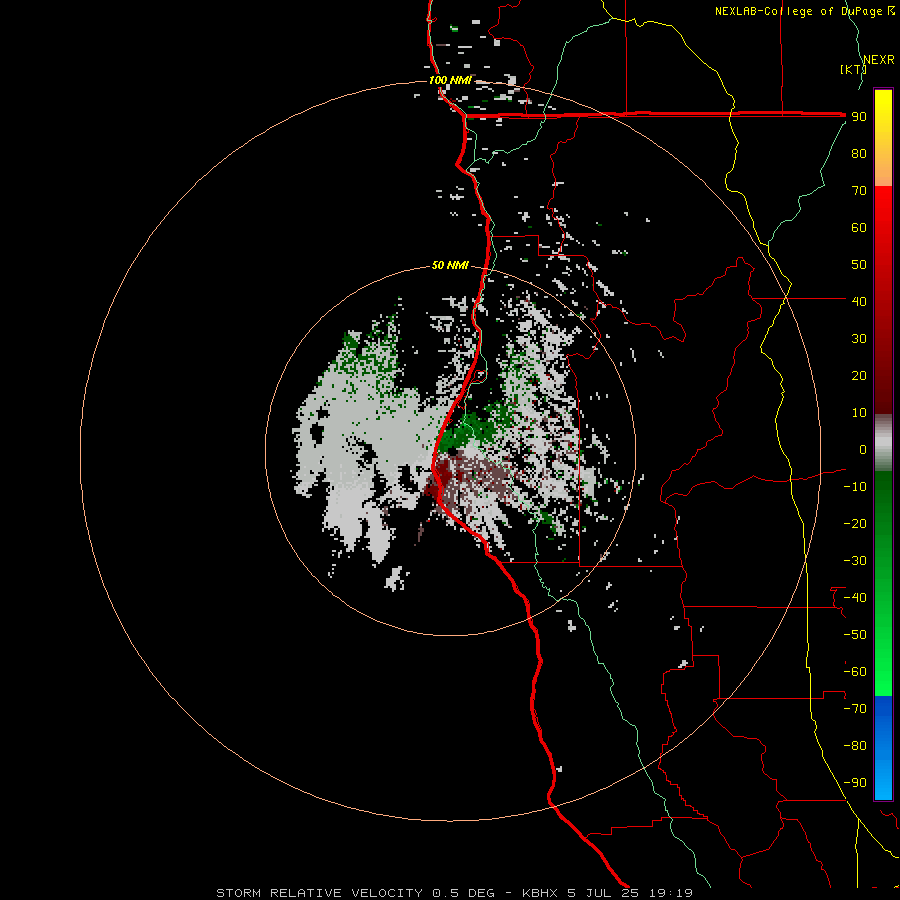
Task: Click the "NEXLAB-College of DuPage" credit text
Action: coord(798,11)
